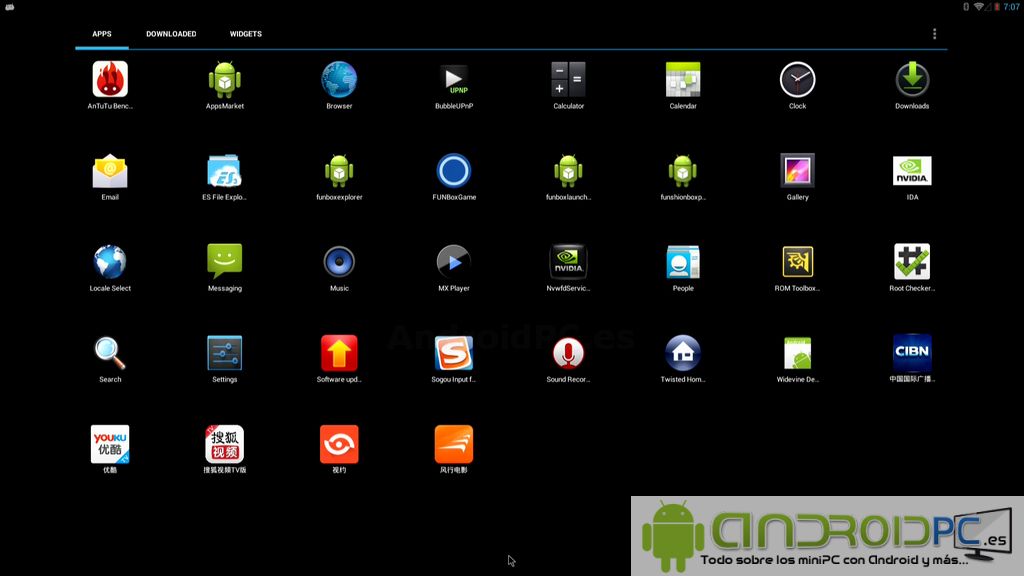Open the NVIDIA IDA app
The height and width of the screenshot is (576, 1024).
(911, 171)
